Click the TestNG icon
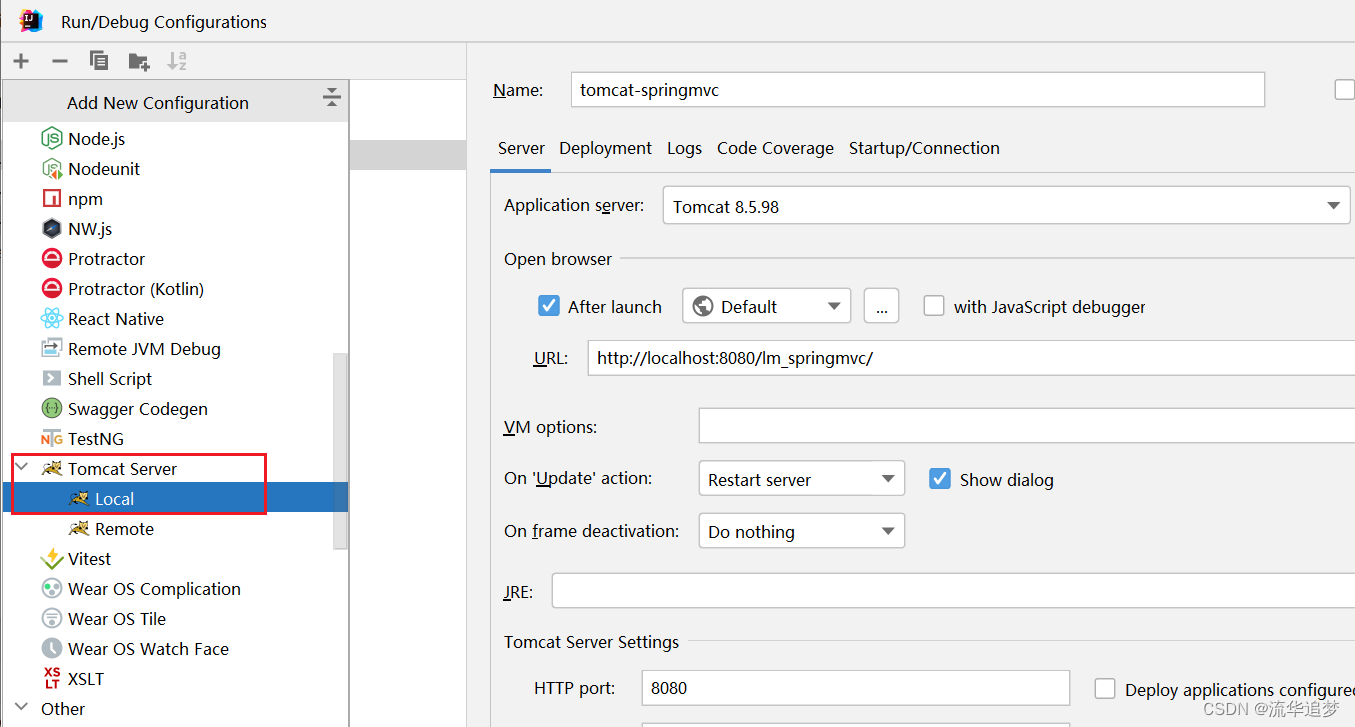The height and width of the screenshot is (727, 1355). click(52, 439)
